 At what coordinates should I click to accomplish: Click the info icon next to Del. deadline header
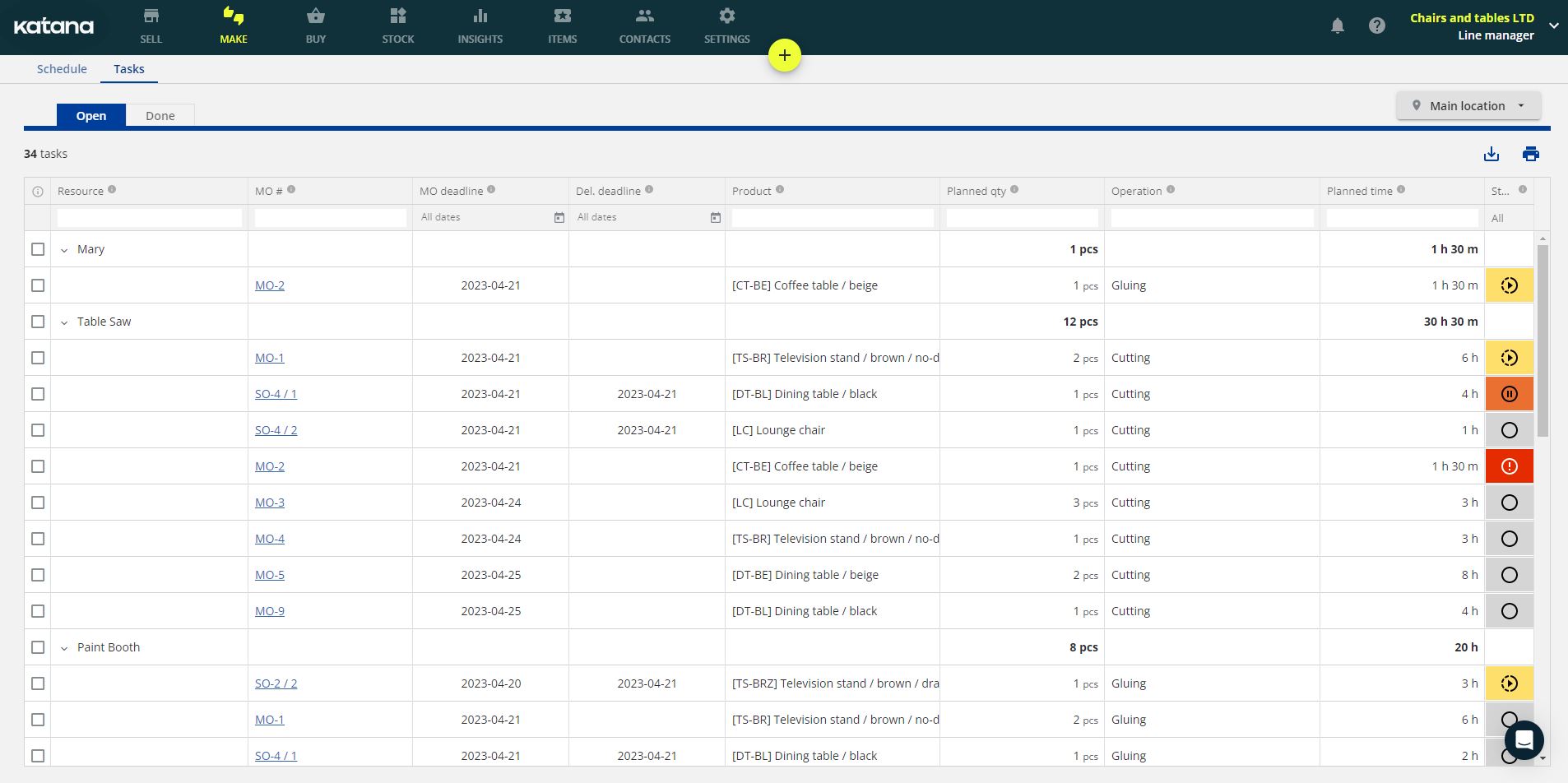[x=649, y=190]
